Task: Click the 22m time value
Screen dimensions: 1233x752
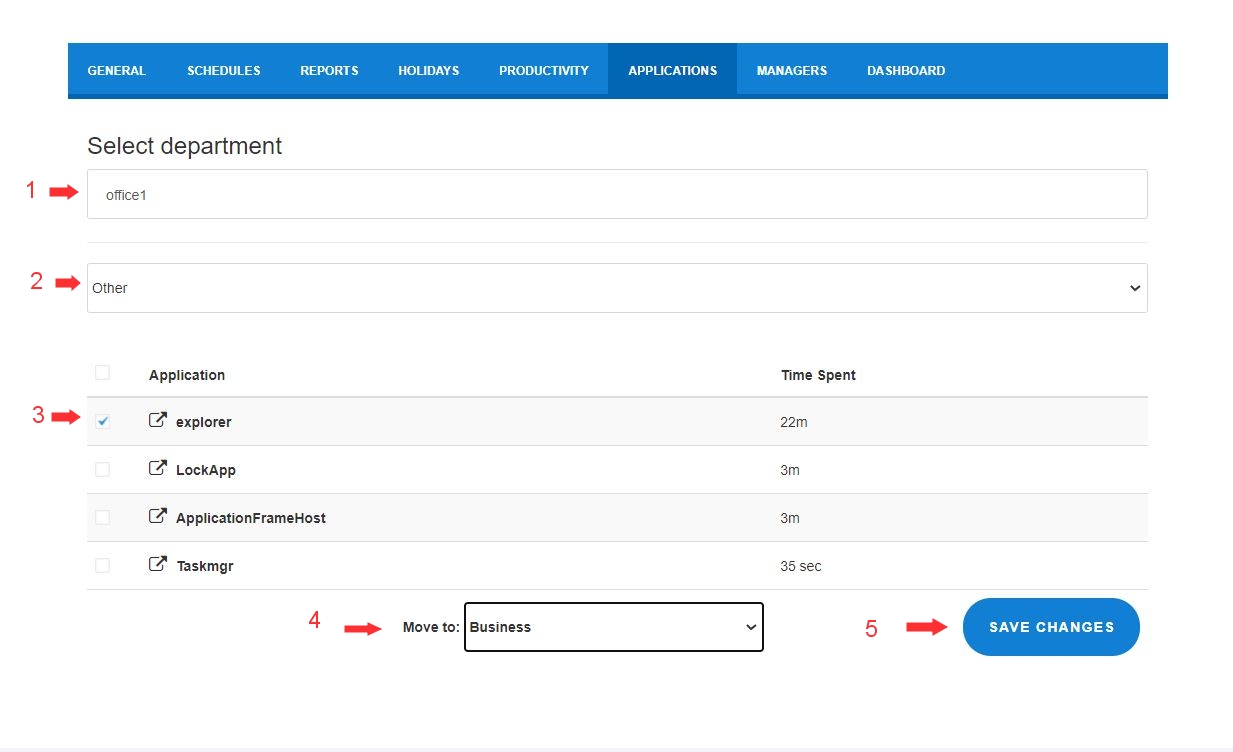Action: [x=794, y=422]
